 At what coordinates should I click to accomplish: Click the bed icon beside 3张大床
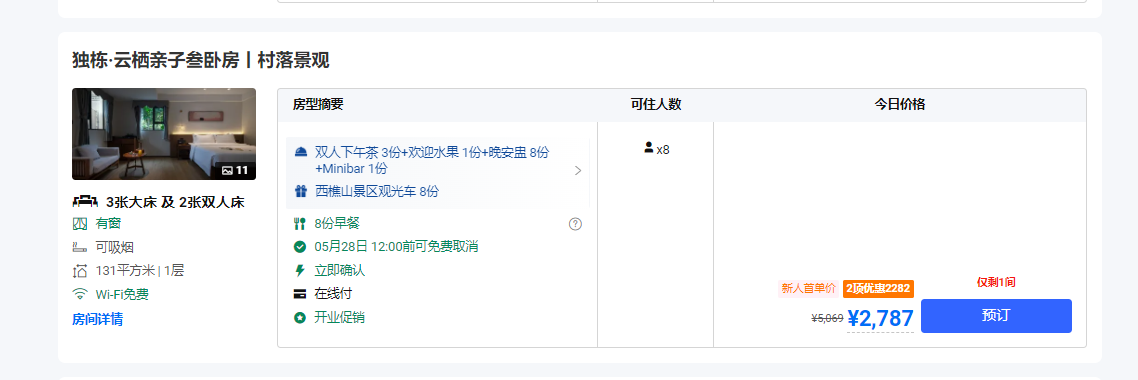tap(85, 202)
